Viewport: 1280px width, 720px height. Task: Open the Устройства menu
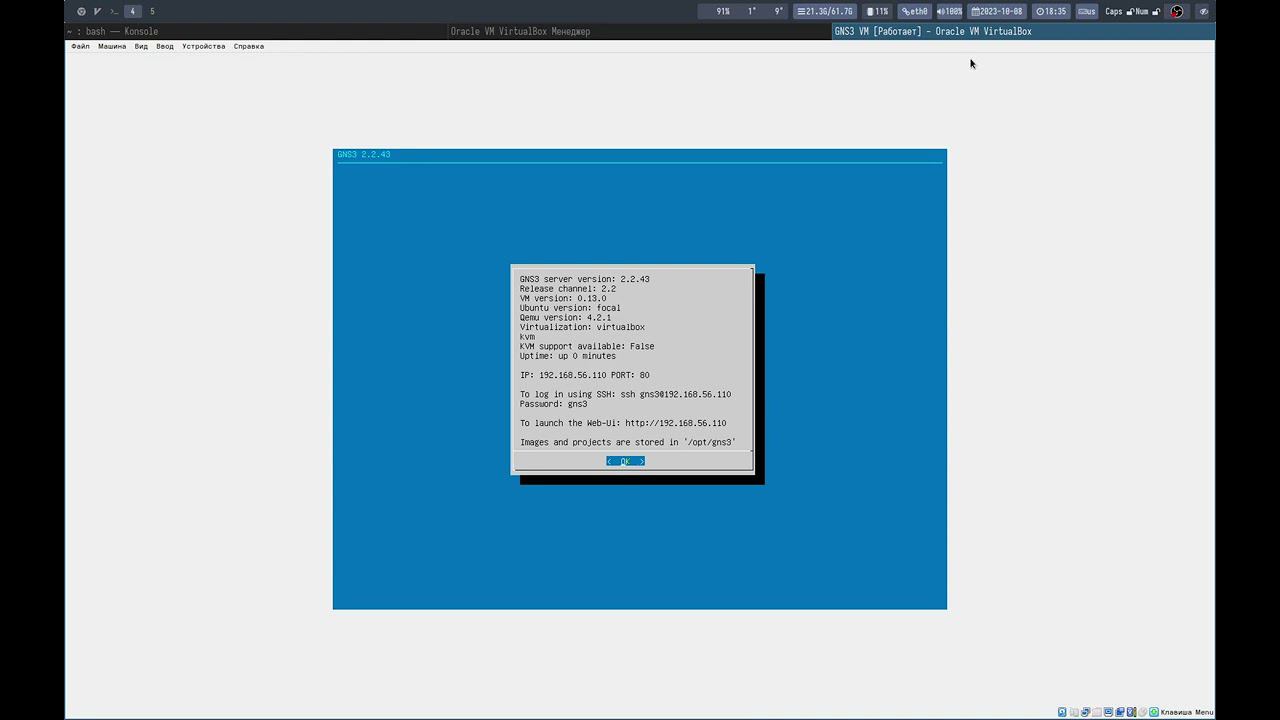point(203,46)
